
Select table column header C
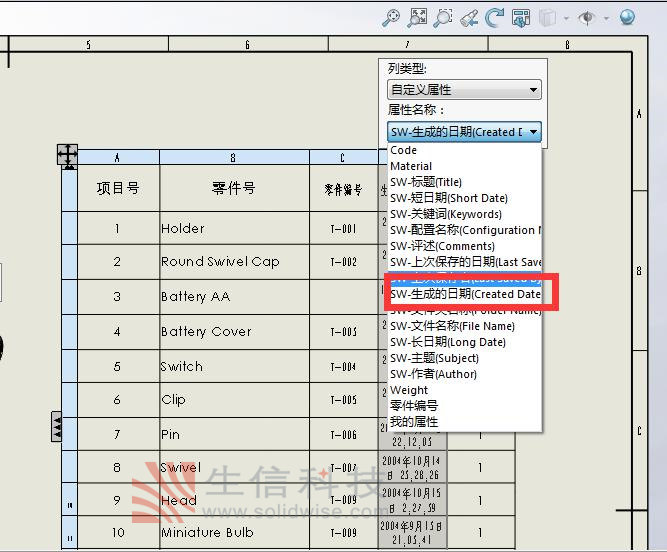point(344,157)
